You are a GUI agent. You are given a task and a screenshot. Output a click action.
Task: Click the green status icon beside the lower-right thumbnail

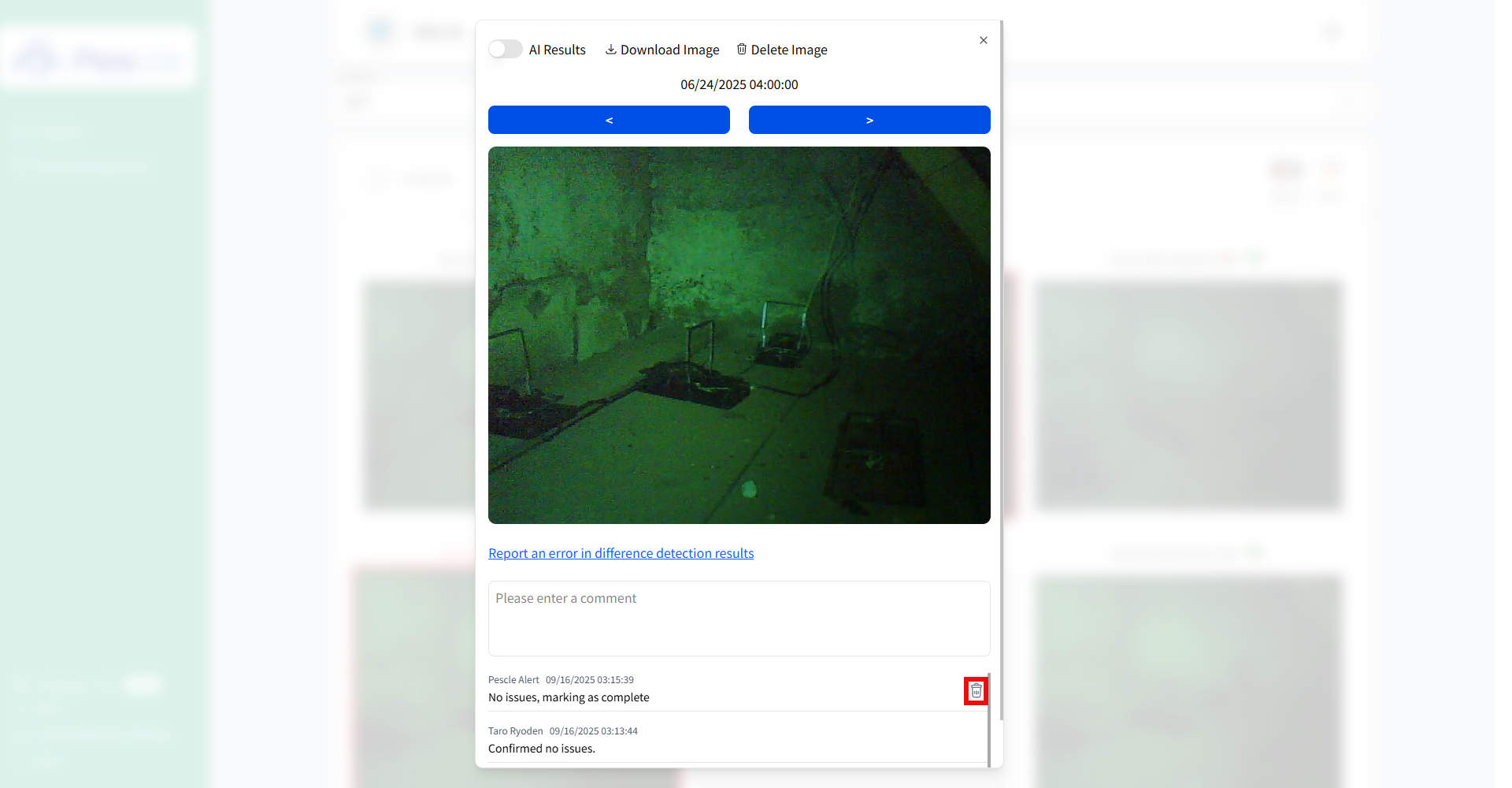pyautogui.click(x=1256, y=552)
